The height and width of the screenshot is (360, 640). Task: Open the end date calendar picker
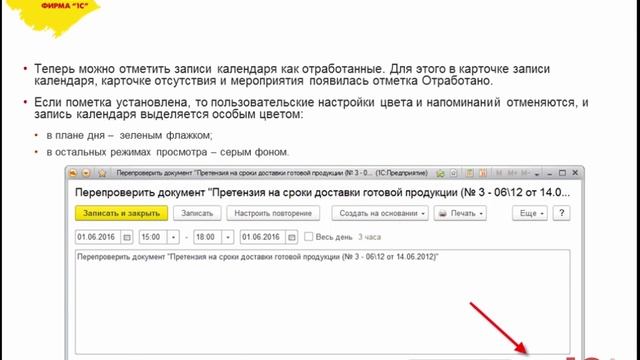[x=291, y=237]
